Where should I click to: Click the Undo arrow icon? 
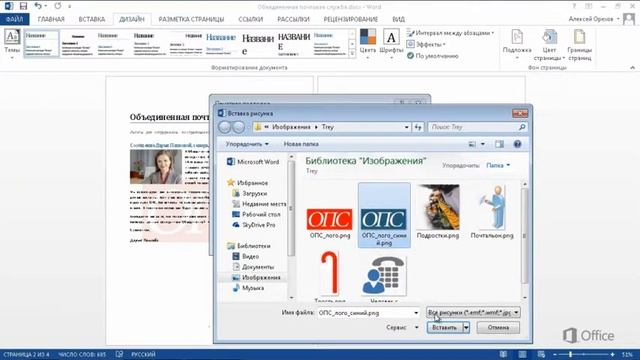click(x=38, y=6)
